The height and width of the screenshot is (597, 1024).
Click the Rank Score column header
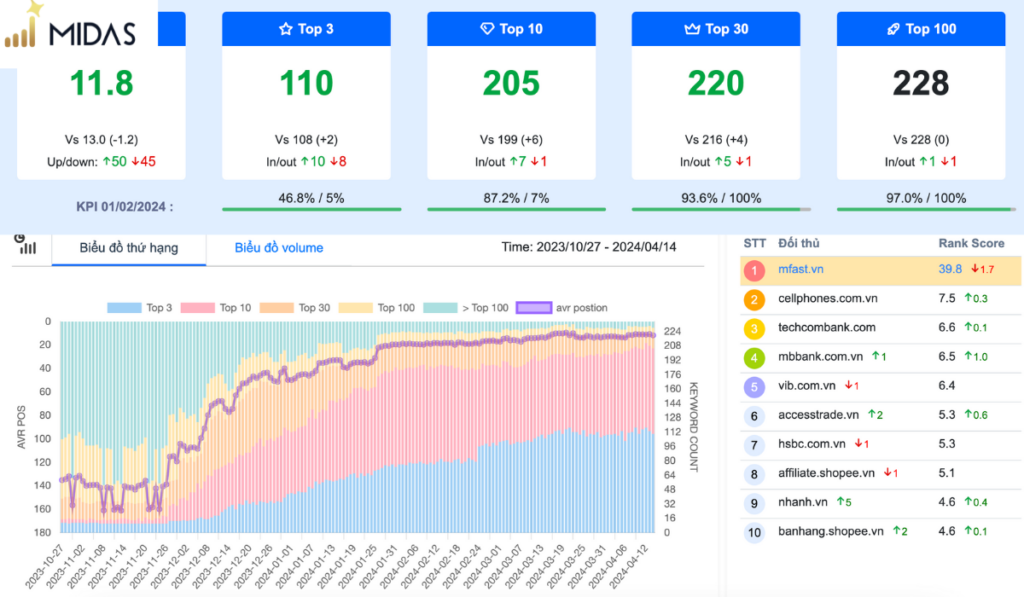[971, 243]
